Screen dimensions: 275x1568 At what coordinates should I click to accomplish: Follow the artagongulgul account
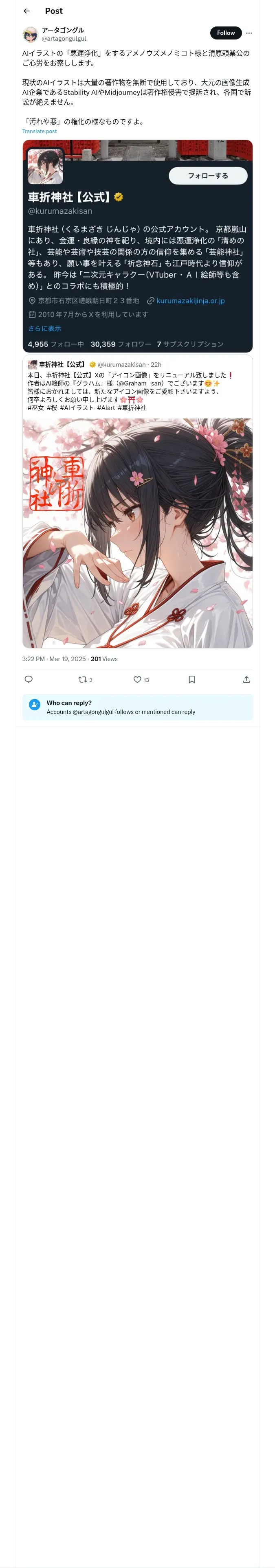coord(226,33)
